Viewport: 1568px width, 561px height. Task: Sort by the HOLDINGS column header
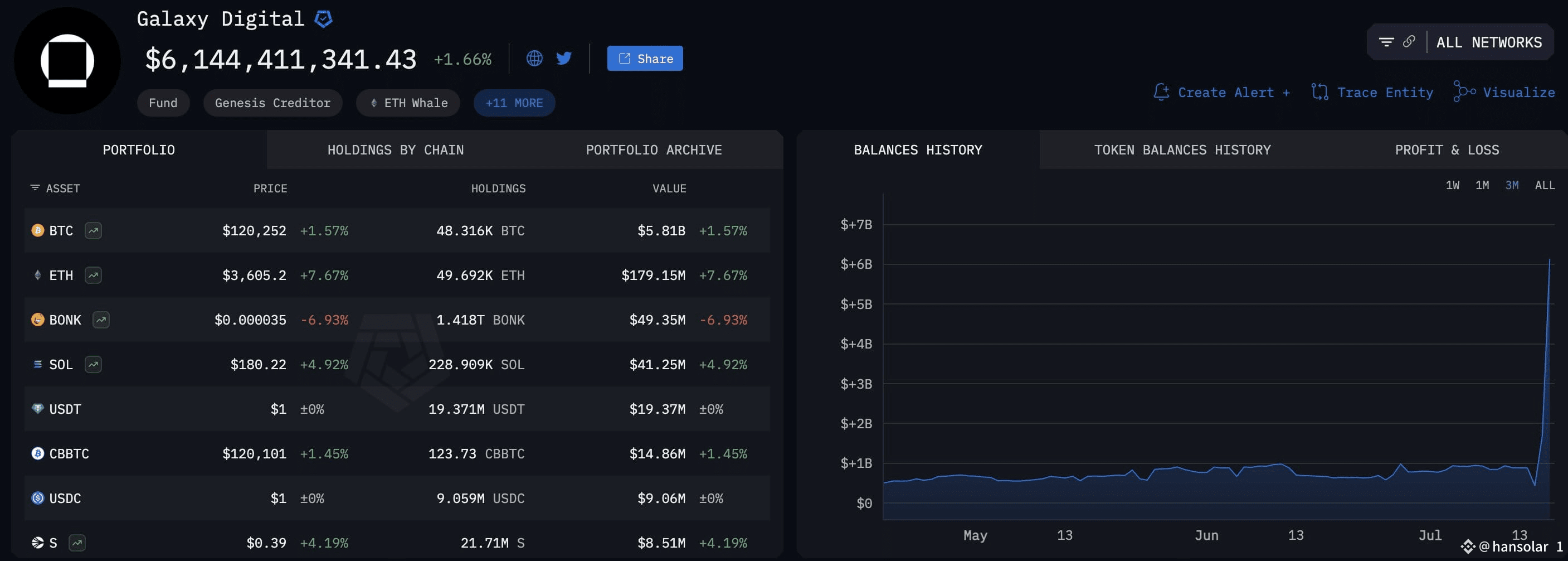(x=499, y=188)
